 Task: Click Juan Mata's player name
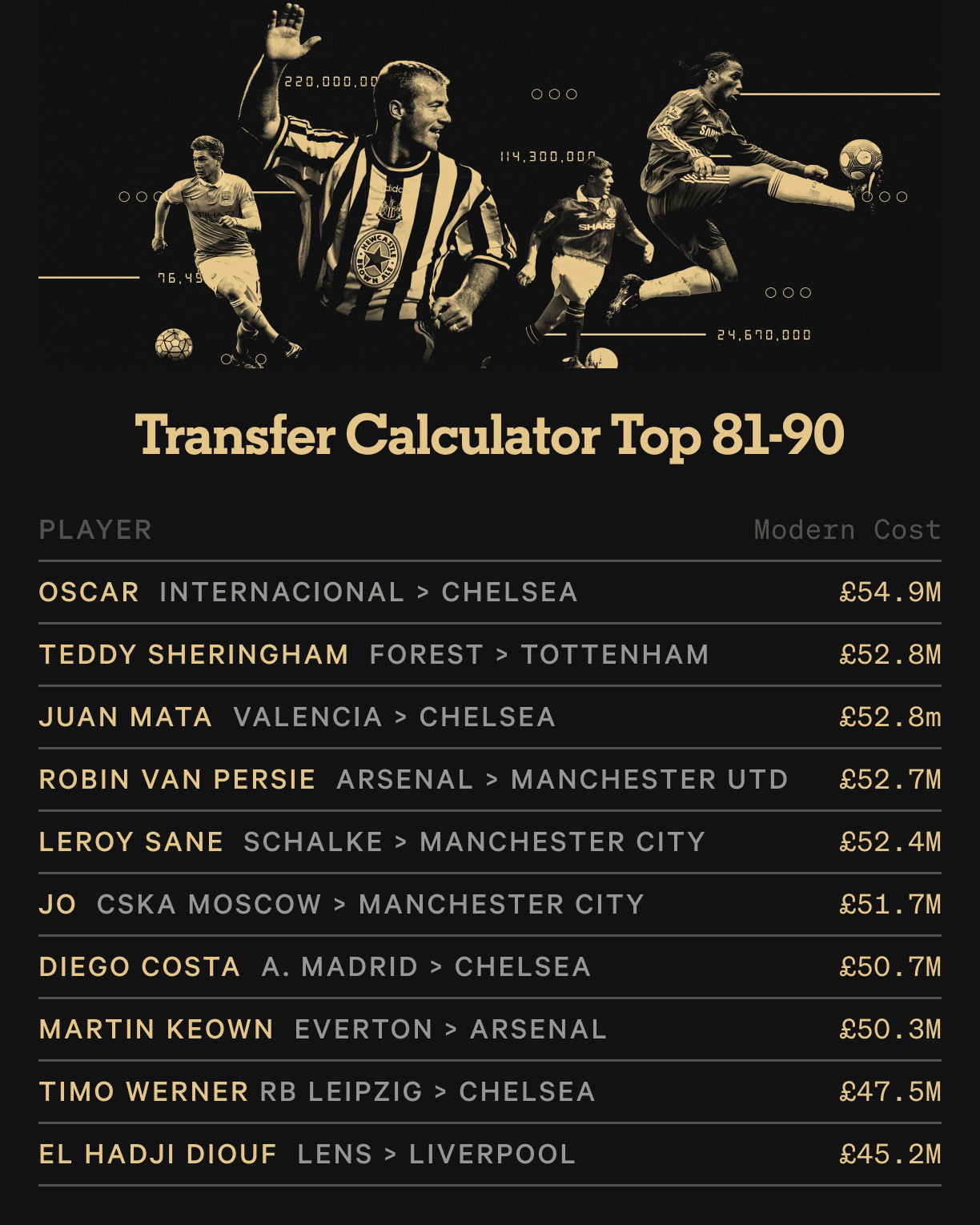click(126, 717)
